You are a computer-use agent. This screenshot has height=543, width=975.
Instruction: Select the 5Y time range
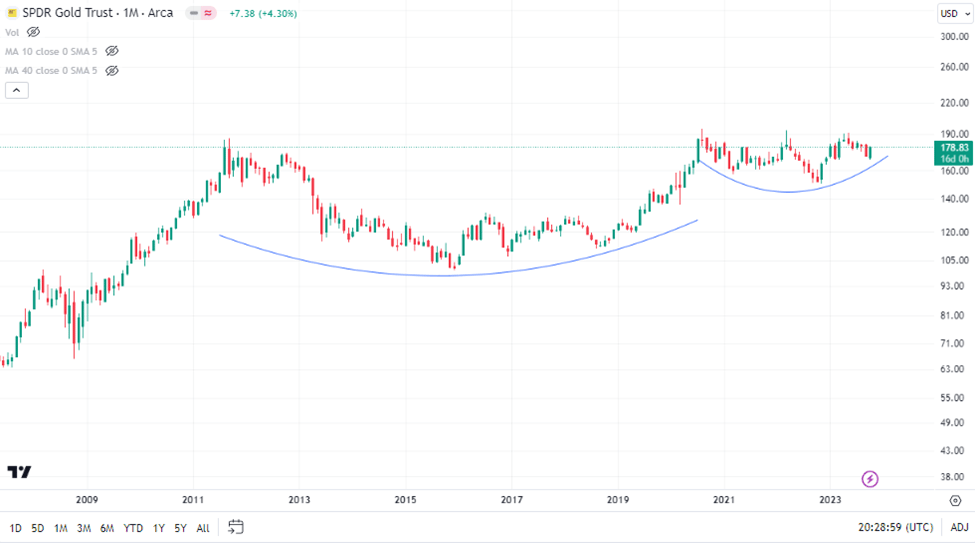coord(180,528)
